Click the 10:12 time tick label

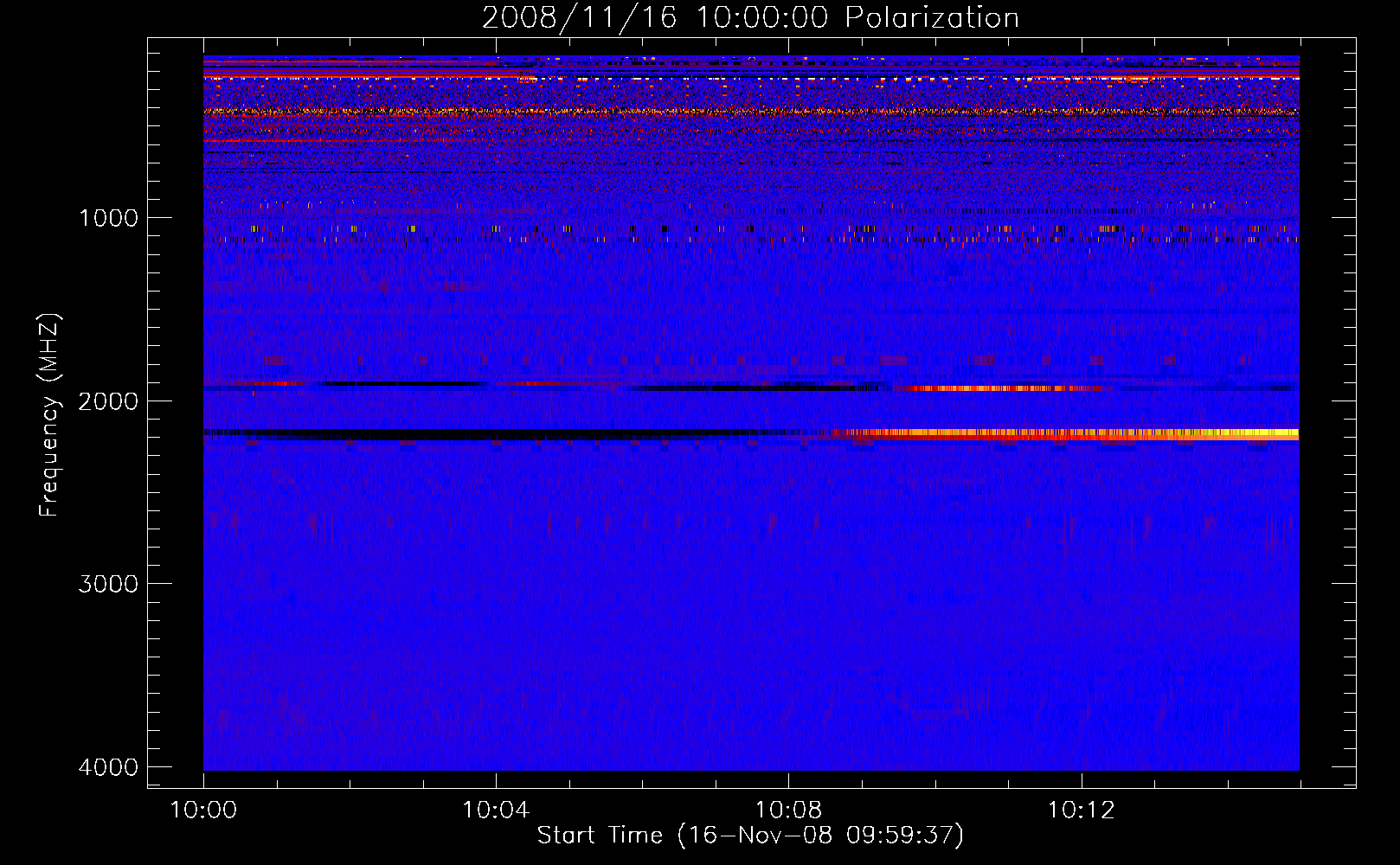pyautogui.click(x=1082, y=811)
